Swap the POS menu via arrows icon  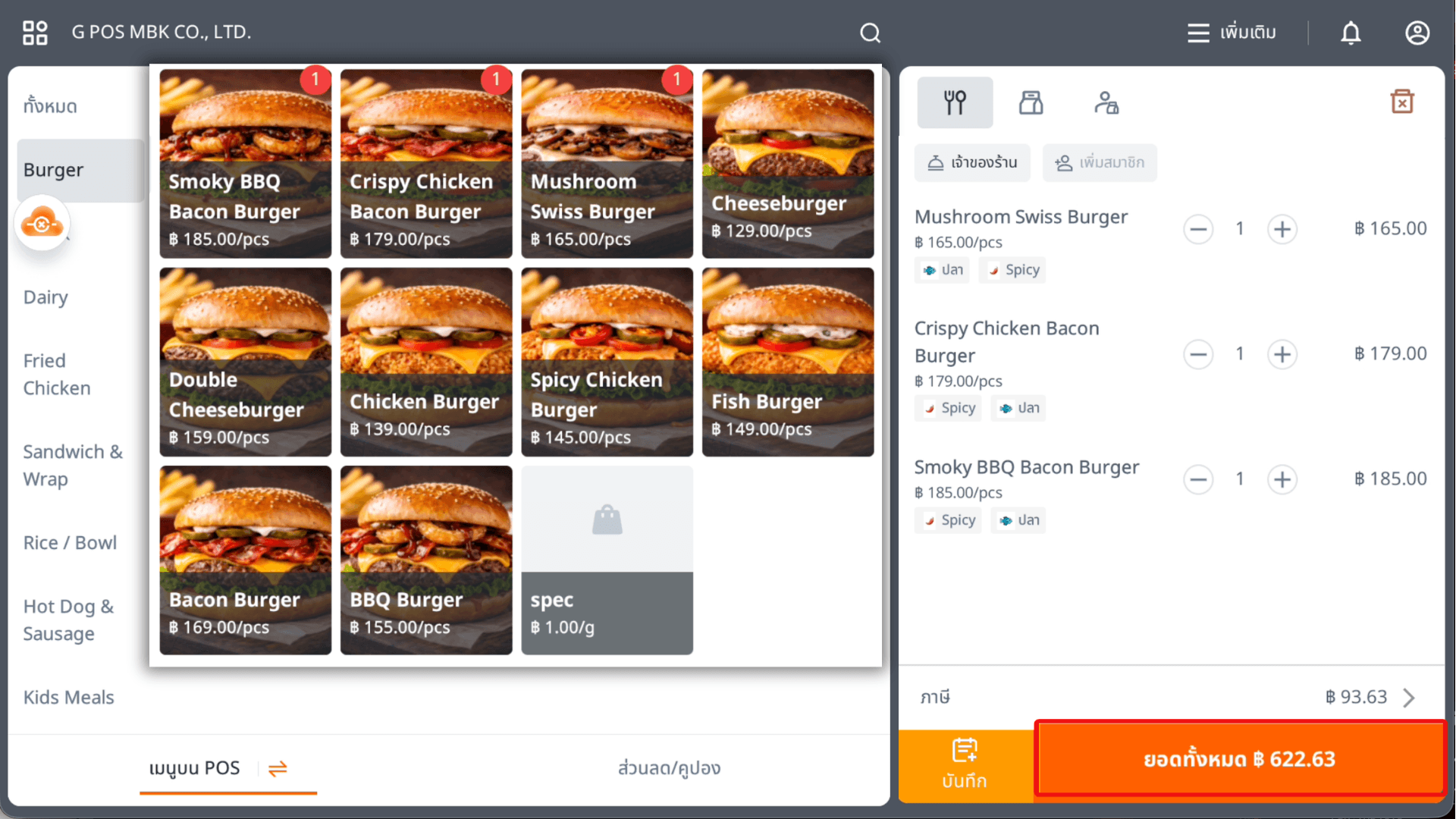[278, 768]
